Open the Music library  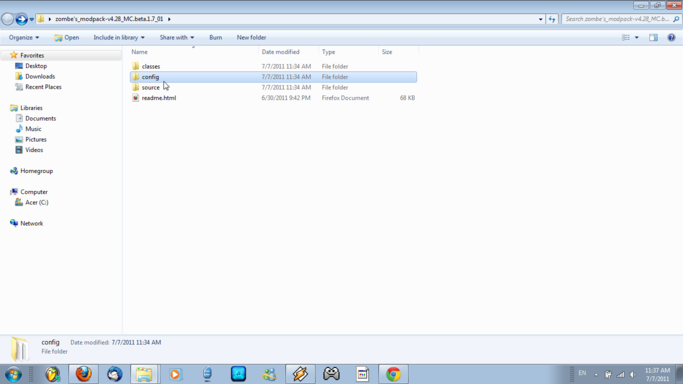[33, 128]
